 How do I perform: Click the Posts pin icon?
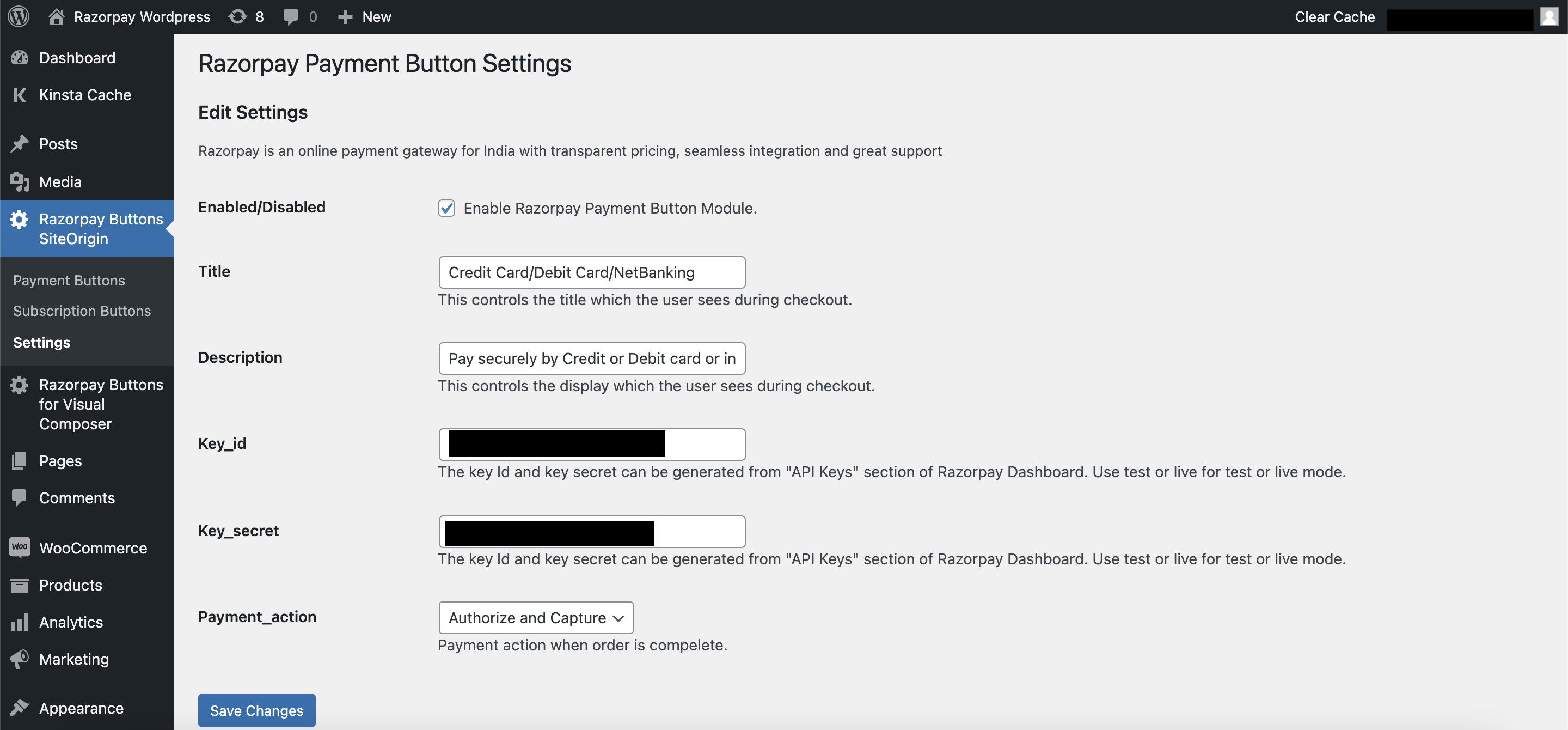pyautogui.click(x=20, y=144)
